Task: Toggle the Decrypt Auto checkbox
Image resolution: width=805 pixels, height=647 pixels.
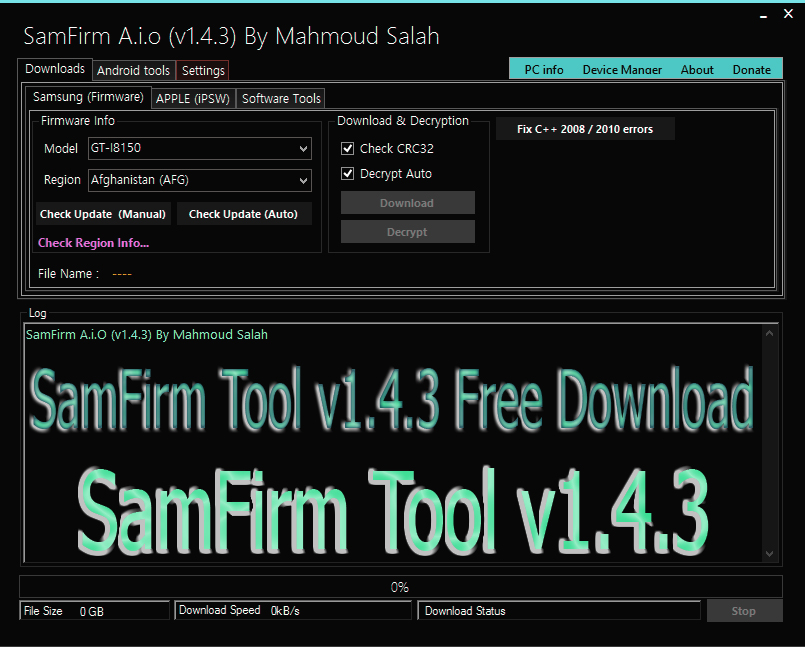Action: (x=348, y=174)
